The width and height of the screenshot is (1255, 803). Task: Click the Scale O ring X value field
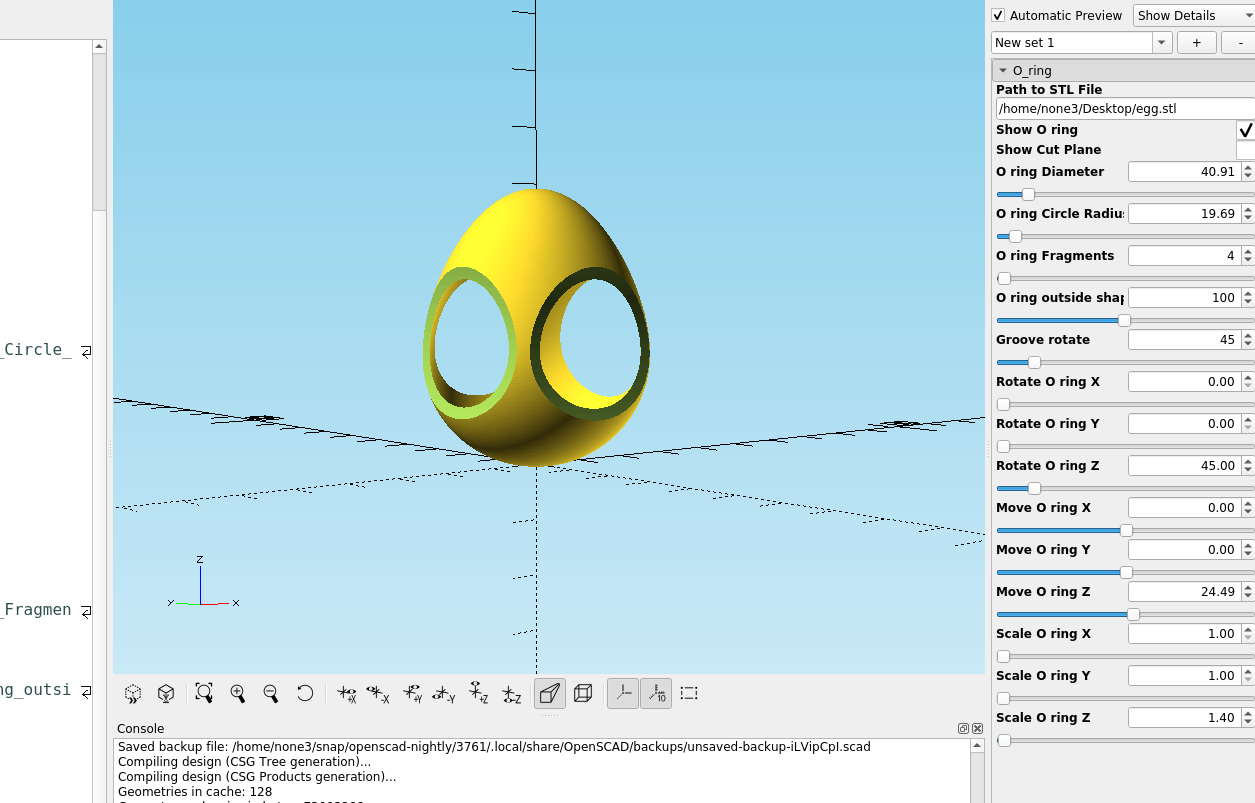pos(1185,634)
